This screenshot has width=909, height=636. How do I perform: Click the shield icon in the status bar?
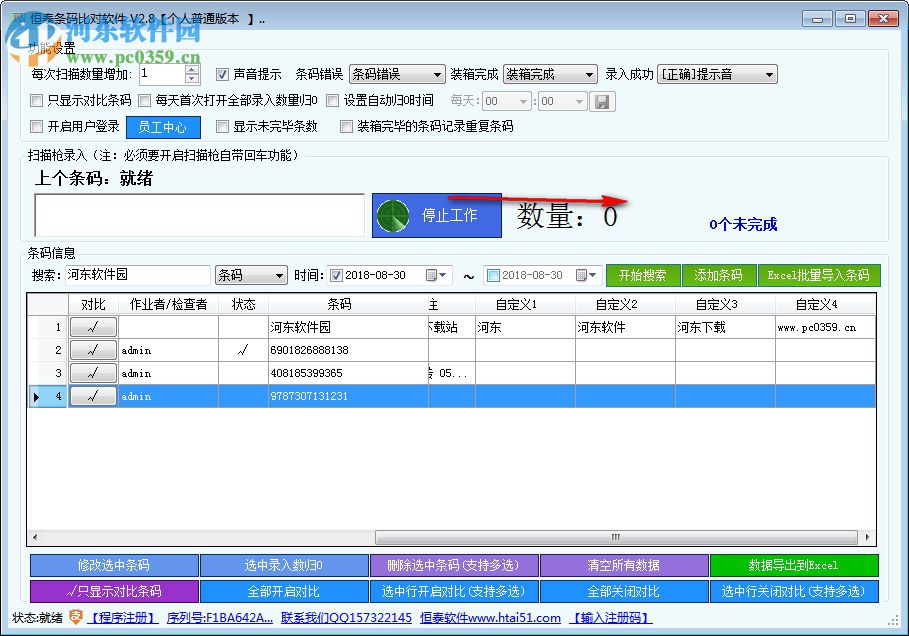(77, 617)
